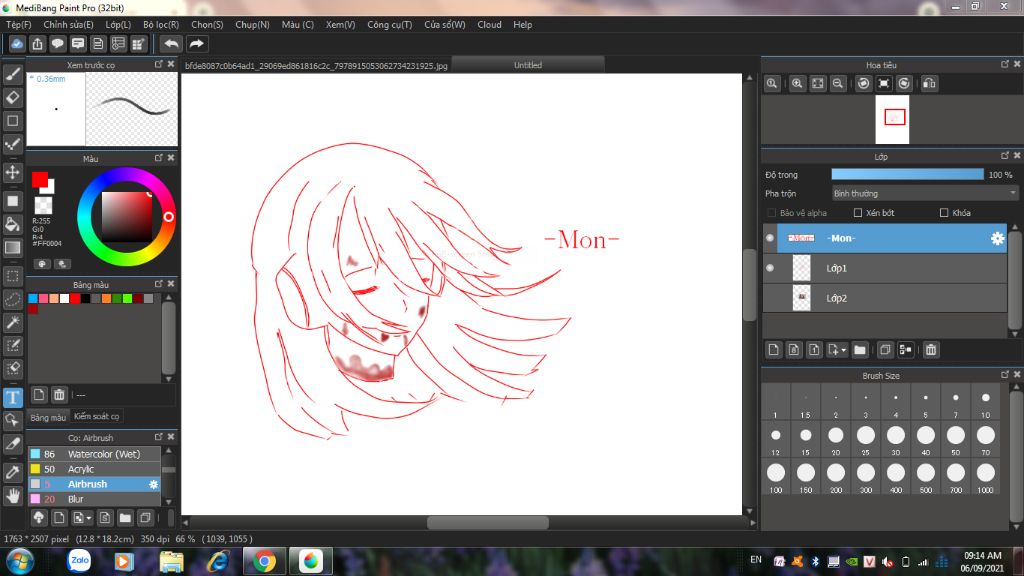Rotate canvas left in Navigator
The image size is (1024, 576).
pos(863,84)
